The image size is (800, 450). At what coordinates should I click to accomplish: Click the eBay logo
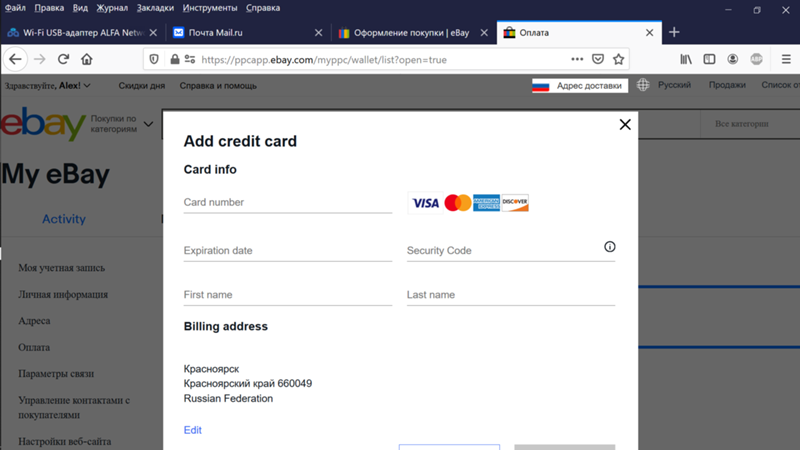43,123
